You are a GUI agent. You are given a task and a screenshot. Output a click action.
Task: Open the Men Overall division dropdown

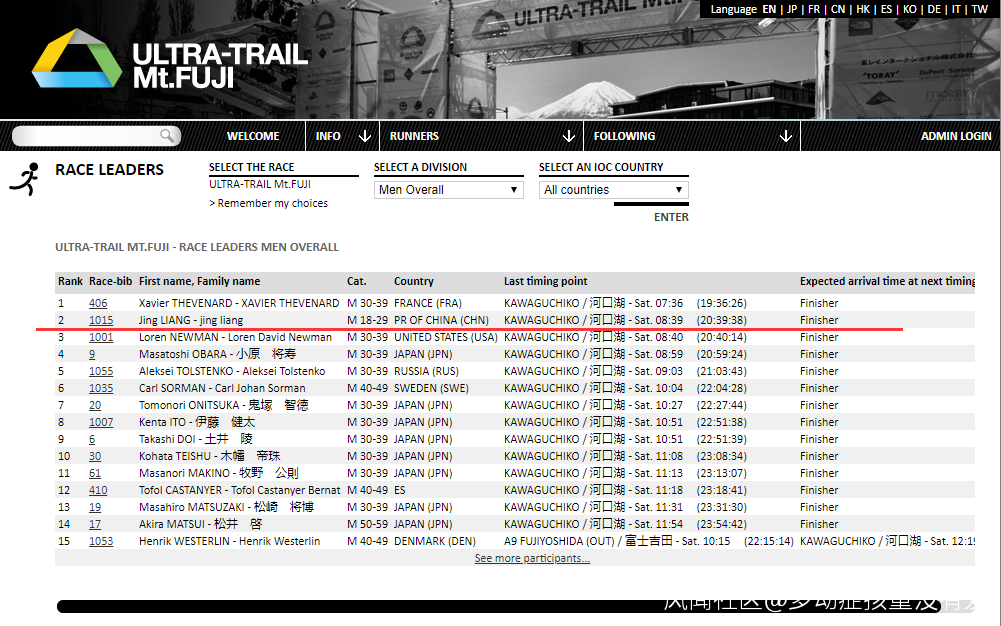click(449, 190)
